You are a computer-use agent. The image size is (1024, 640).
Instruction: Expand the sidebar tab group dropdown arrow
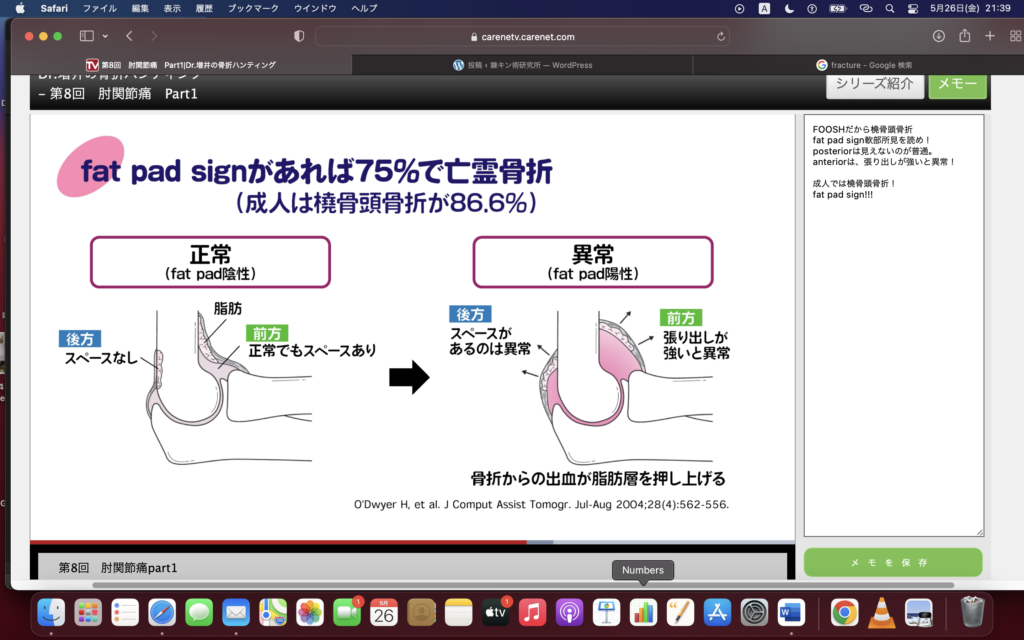tap(103, 36)
